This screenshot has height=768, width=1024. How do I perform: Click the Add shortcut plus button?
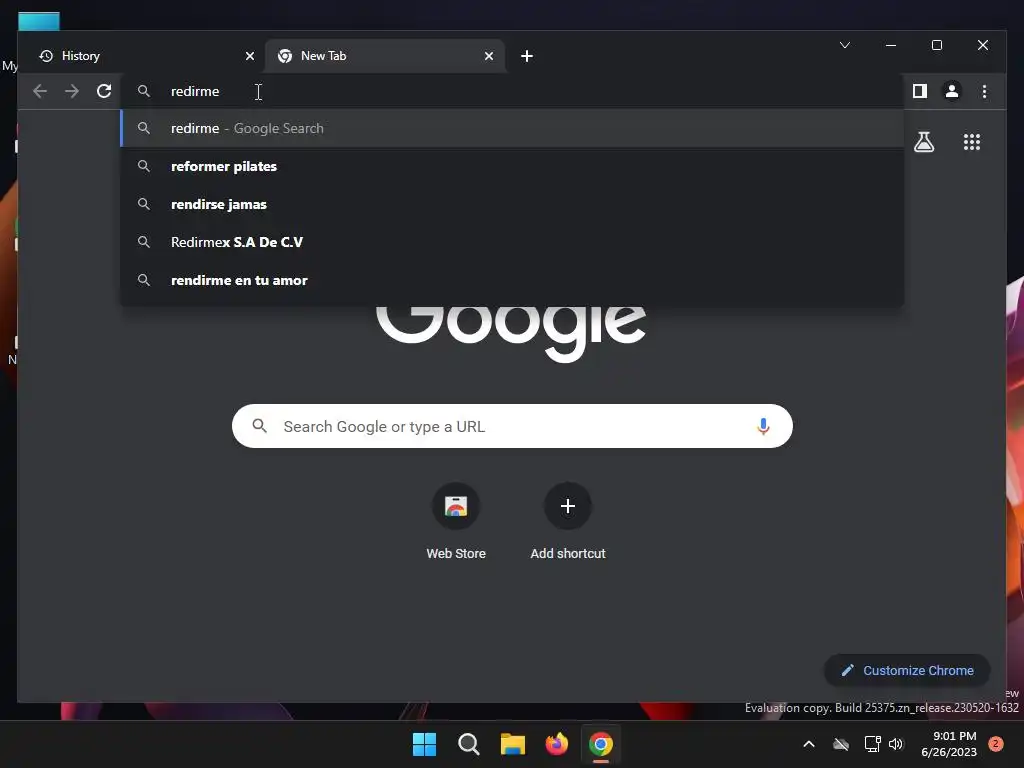click(x=568, y=506)
